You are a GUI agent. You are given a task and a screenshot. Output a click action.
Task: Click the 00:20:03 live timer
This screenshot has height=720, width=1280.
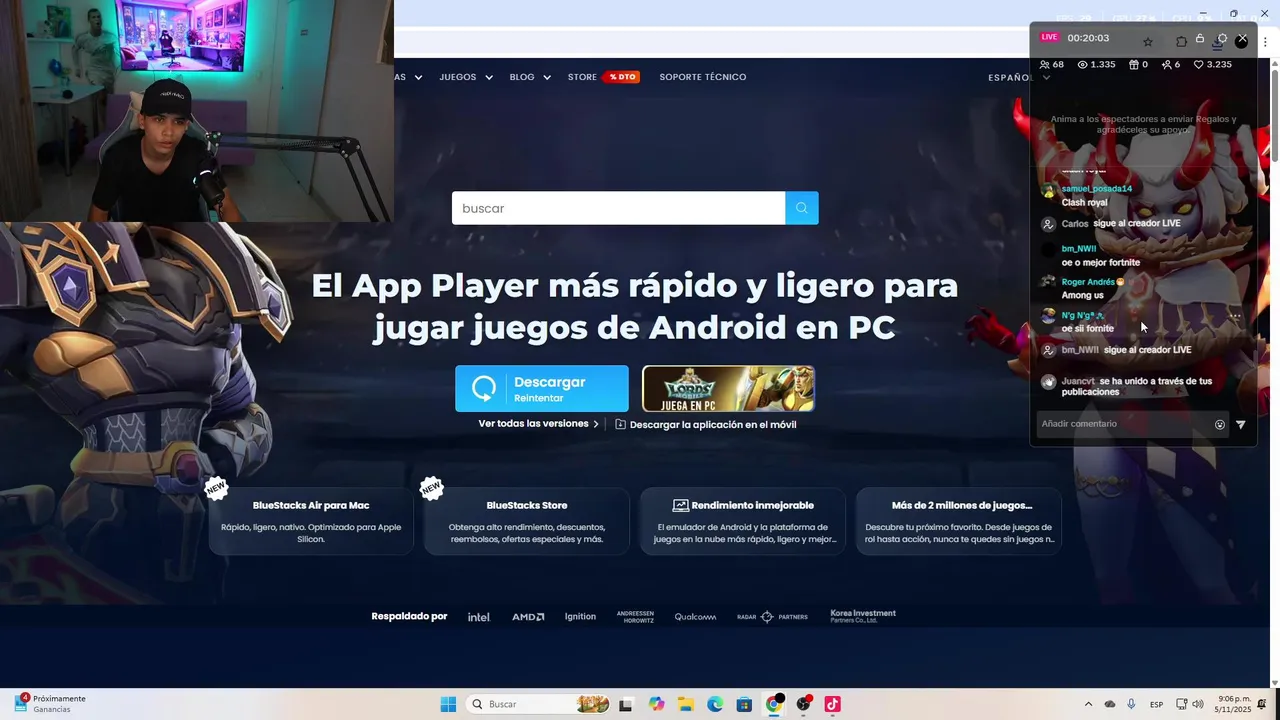pyautogui.click(x=1088, y=38)
